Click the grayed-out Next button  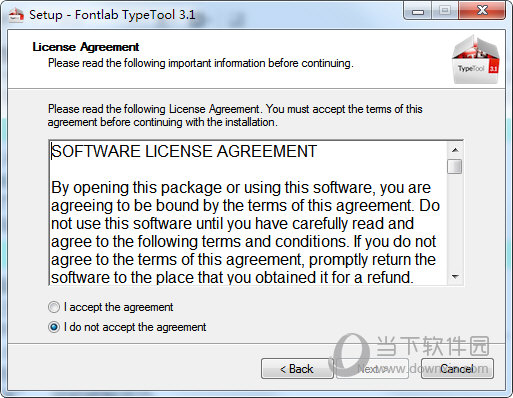click(x=373, y=369)
